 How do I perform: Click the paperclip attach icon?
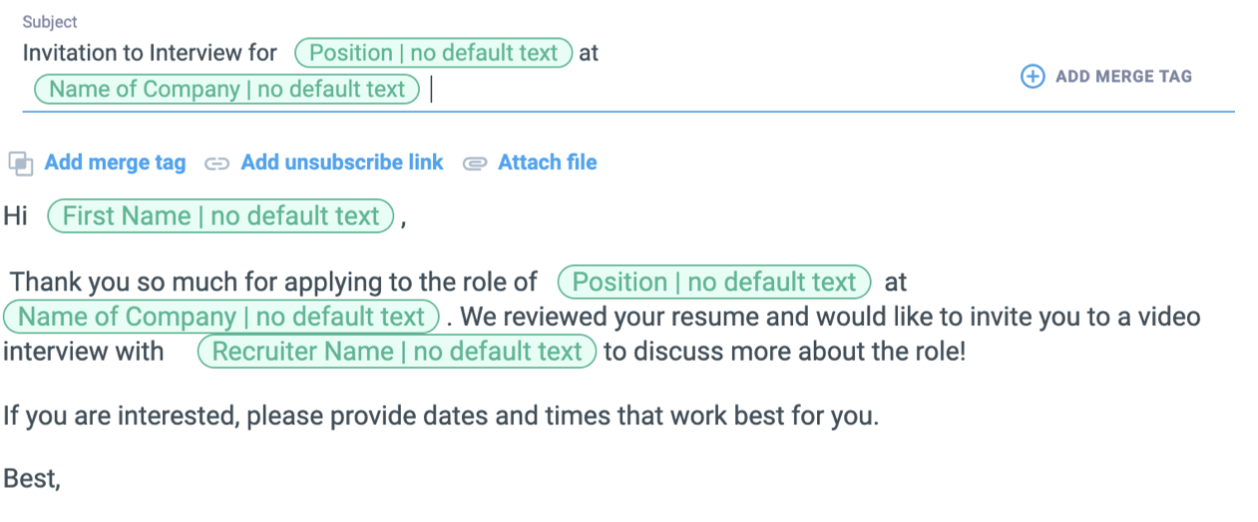(474, 163)
